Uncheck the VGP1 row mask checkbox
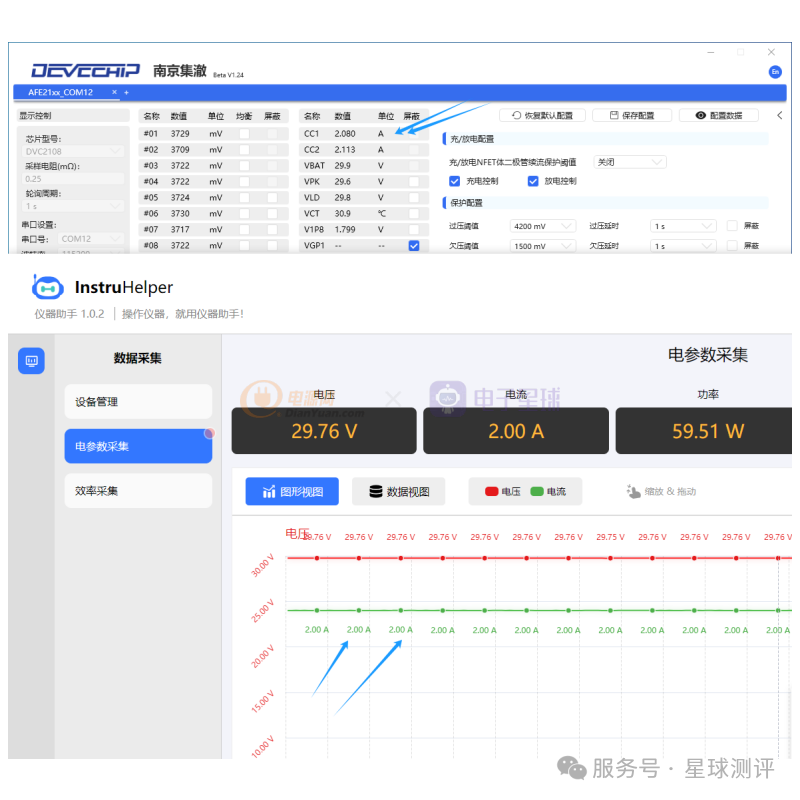Viewport: 800px width, 800px height. pos(414,246)
